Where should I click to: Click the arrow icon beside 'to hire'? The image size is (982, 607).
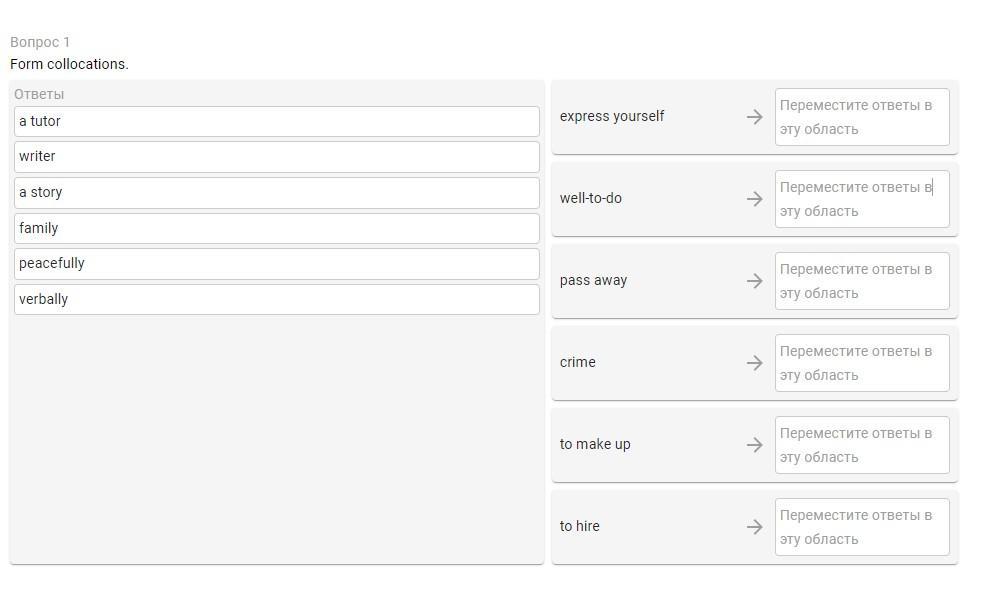tap(755, 527)
